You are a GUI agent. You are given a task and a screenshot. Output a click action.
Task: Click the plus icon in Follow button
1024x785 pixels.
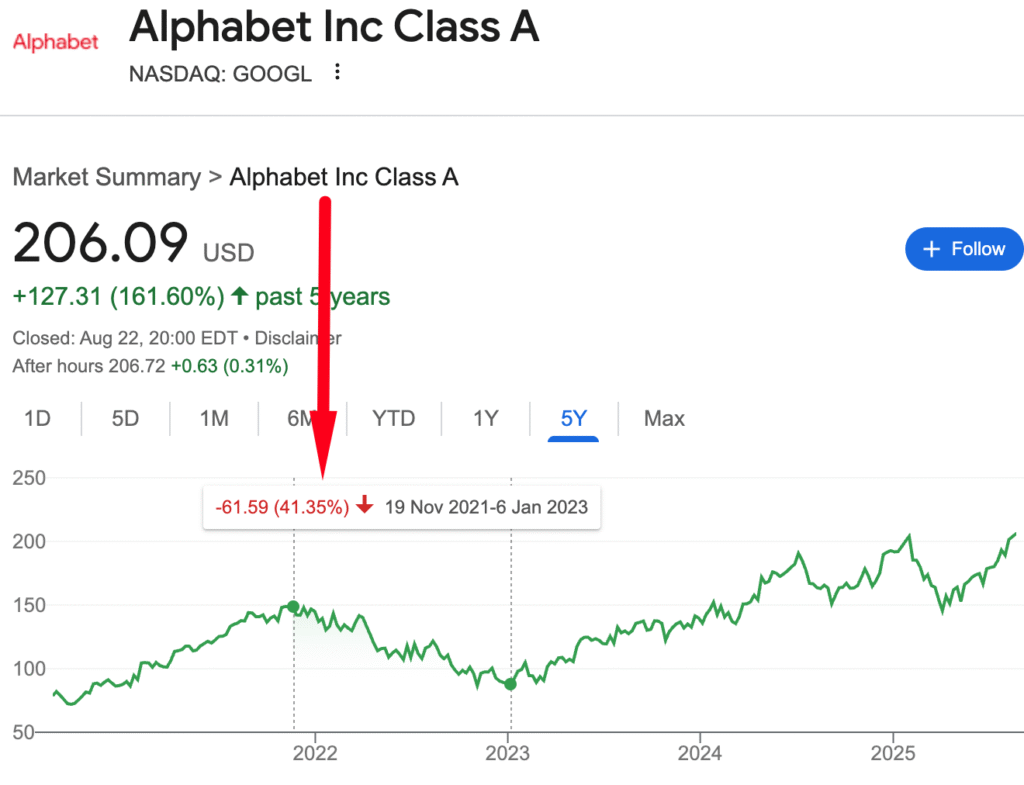(931, 249)
